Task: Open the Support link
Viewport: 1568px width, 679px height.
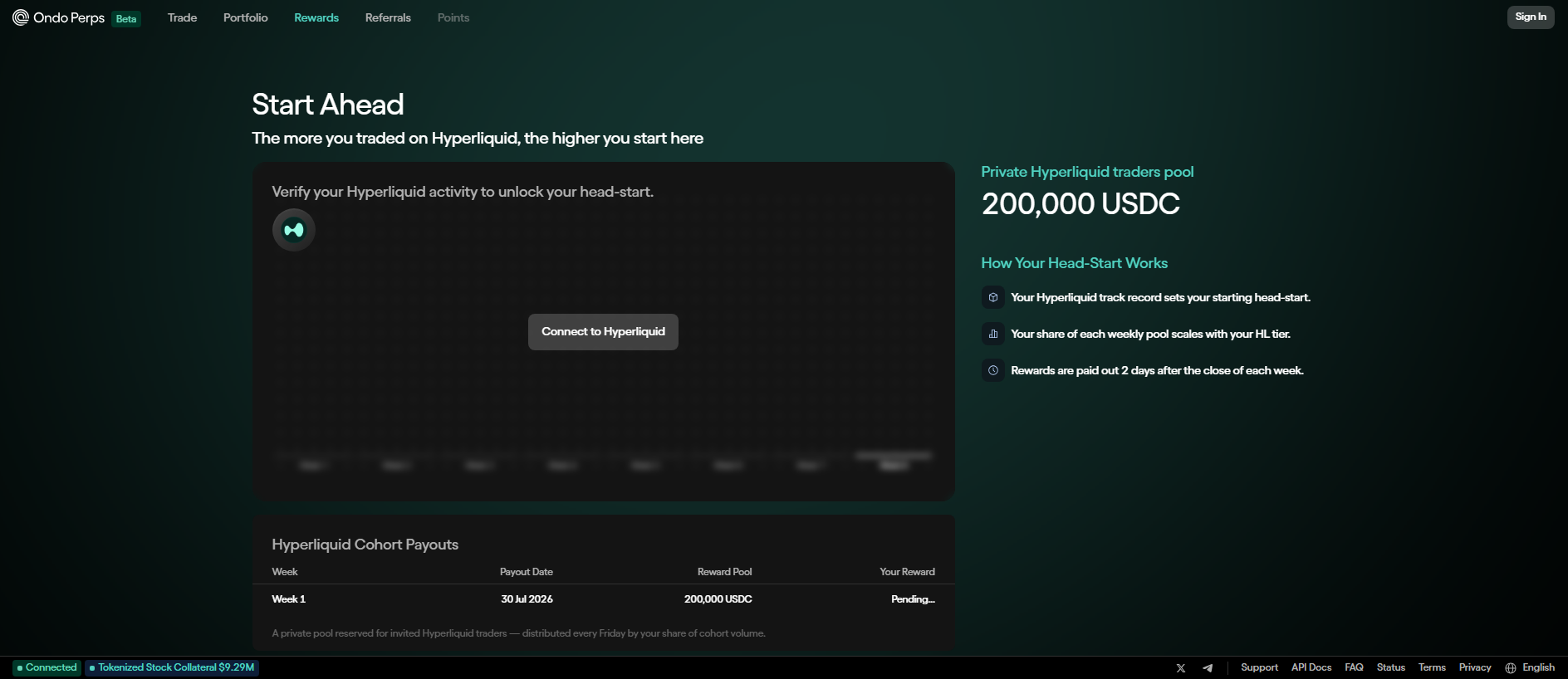Action: click(x=1259, y=667)
